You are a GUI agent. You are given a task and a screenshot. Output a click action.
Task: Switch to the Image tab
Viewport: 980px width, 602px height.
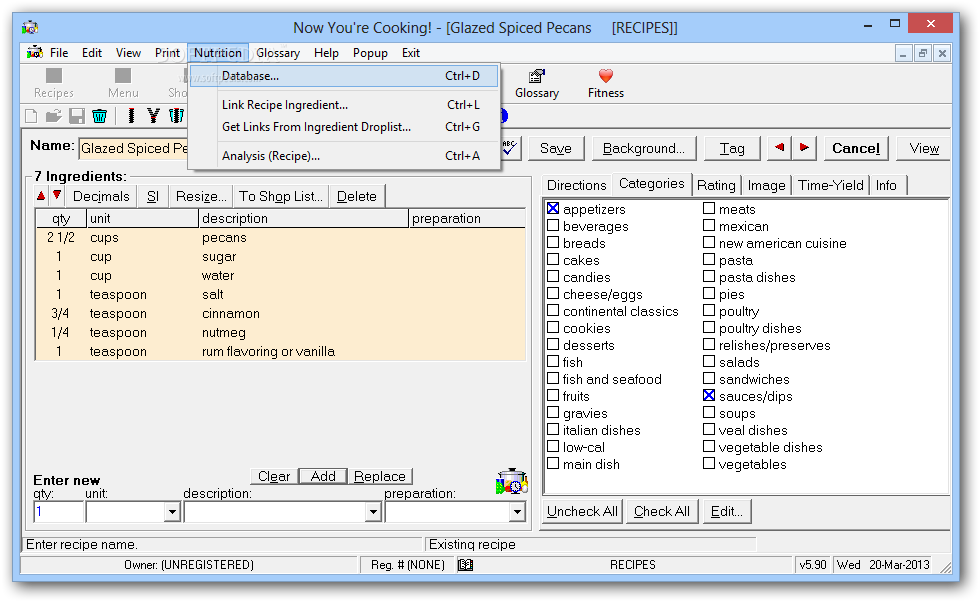(x=766, y=186)
